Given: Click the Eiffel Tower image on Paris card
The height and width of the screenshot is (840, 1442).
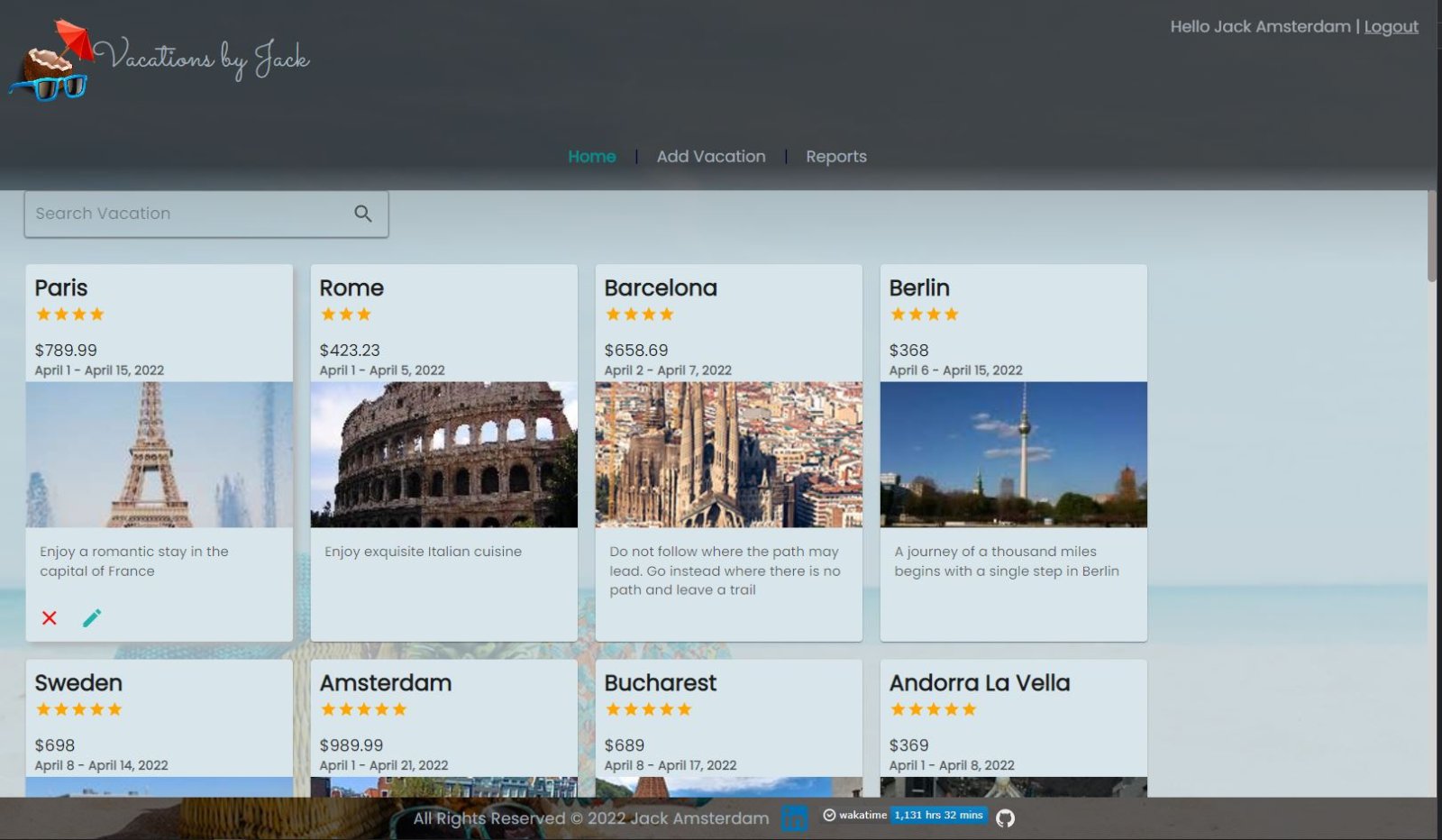Looking at the screenshot, I should (160, 454).
